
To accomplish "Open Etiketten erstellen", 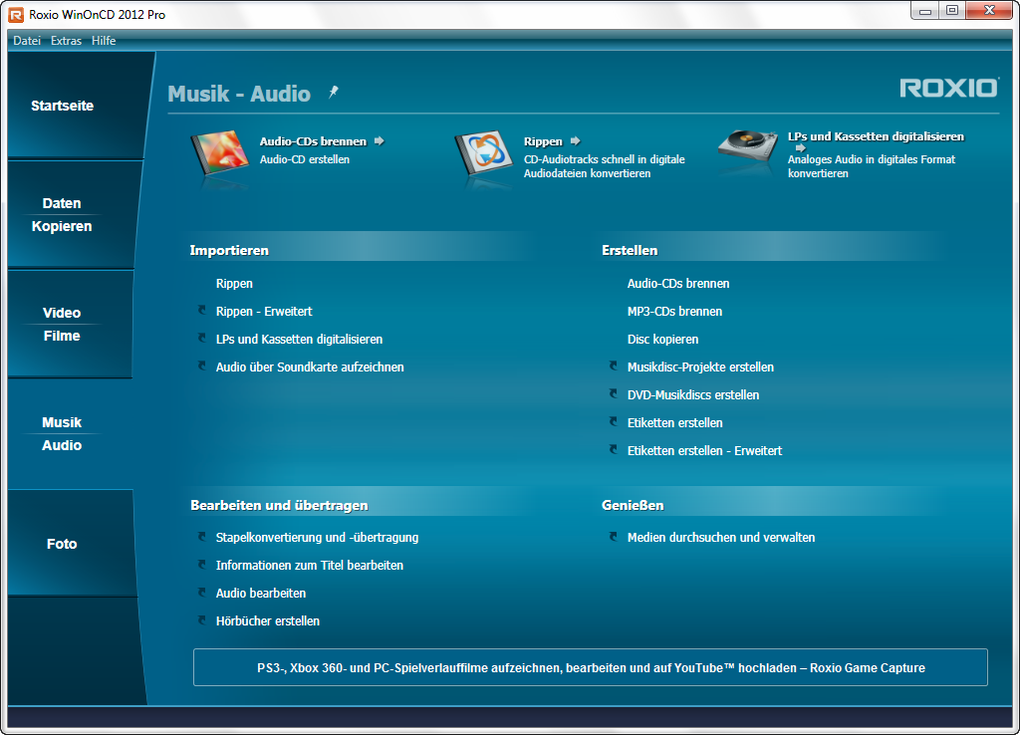I will pyautogui.click(x=675, y=423).
